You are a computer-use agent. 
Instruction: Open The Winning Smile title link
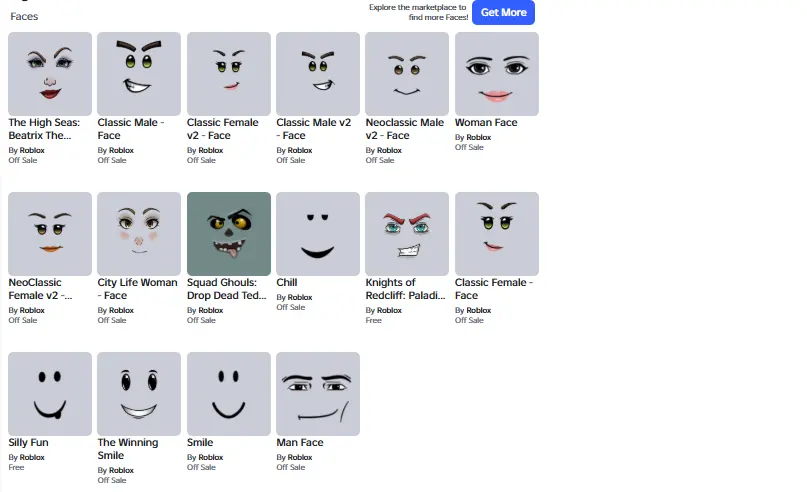click(x=128, y=449)
